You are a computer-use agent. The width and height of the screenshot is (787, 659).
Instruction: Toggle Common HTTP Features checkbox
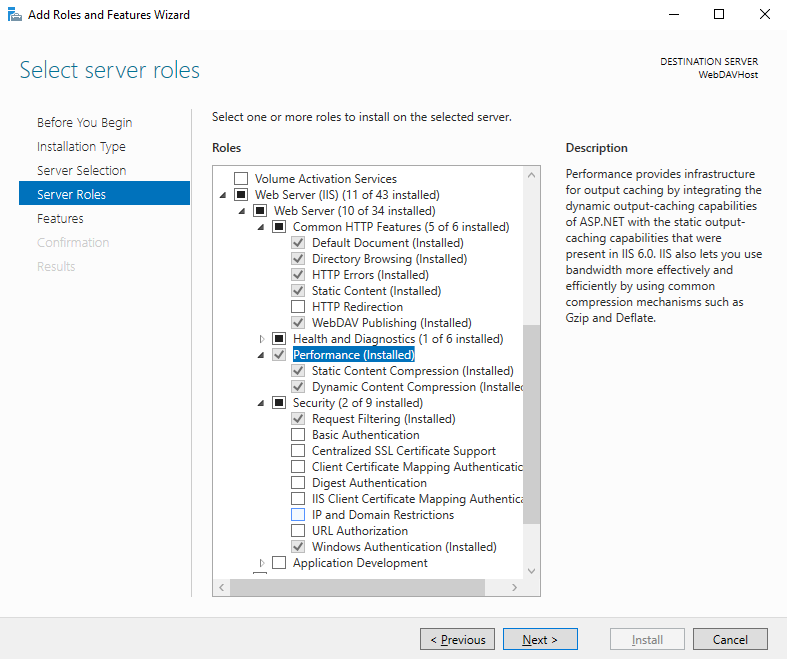click(279, 227)
